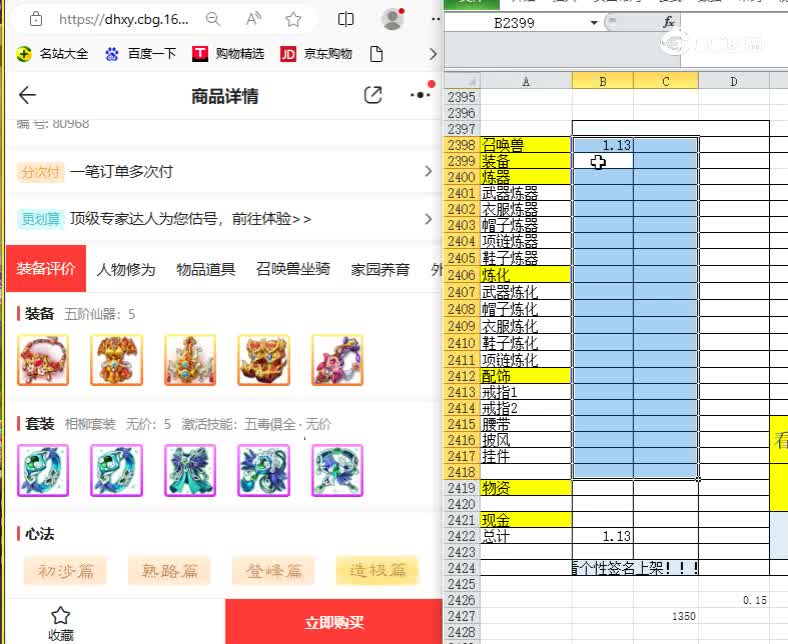Click cell 武器炼器 in row 2401
788x644 pixels.
(526, 193)
